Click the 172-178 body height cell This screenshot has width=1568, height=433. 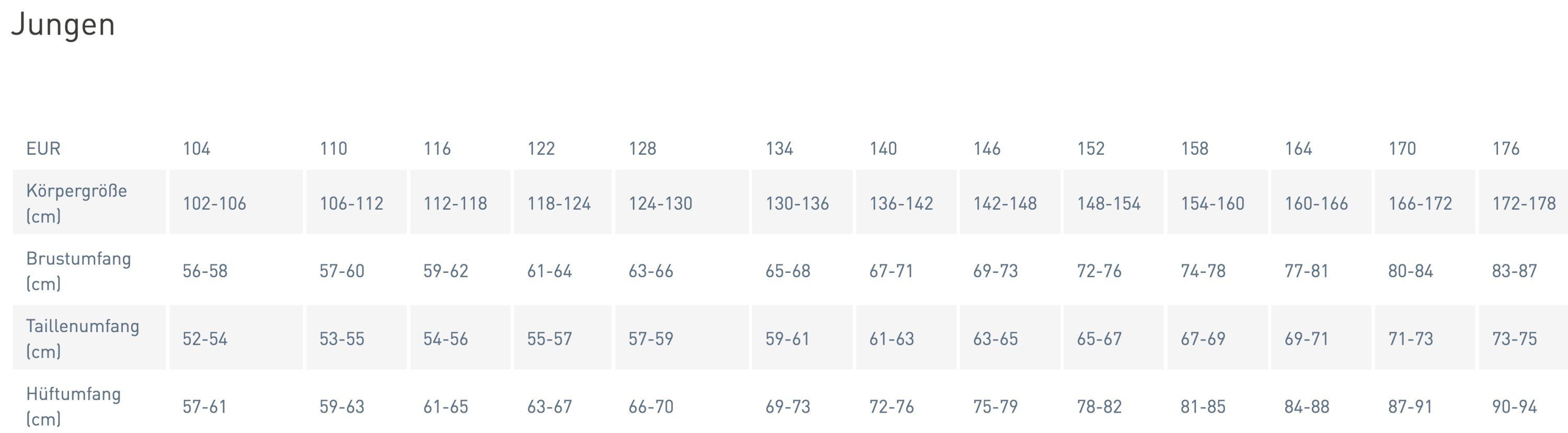click(1524, 203)
